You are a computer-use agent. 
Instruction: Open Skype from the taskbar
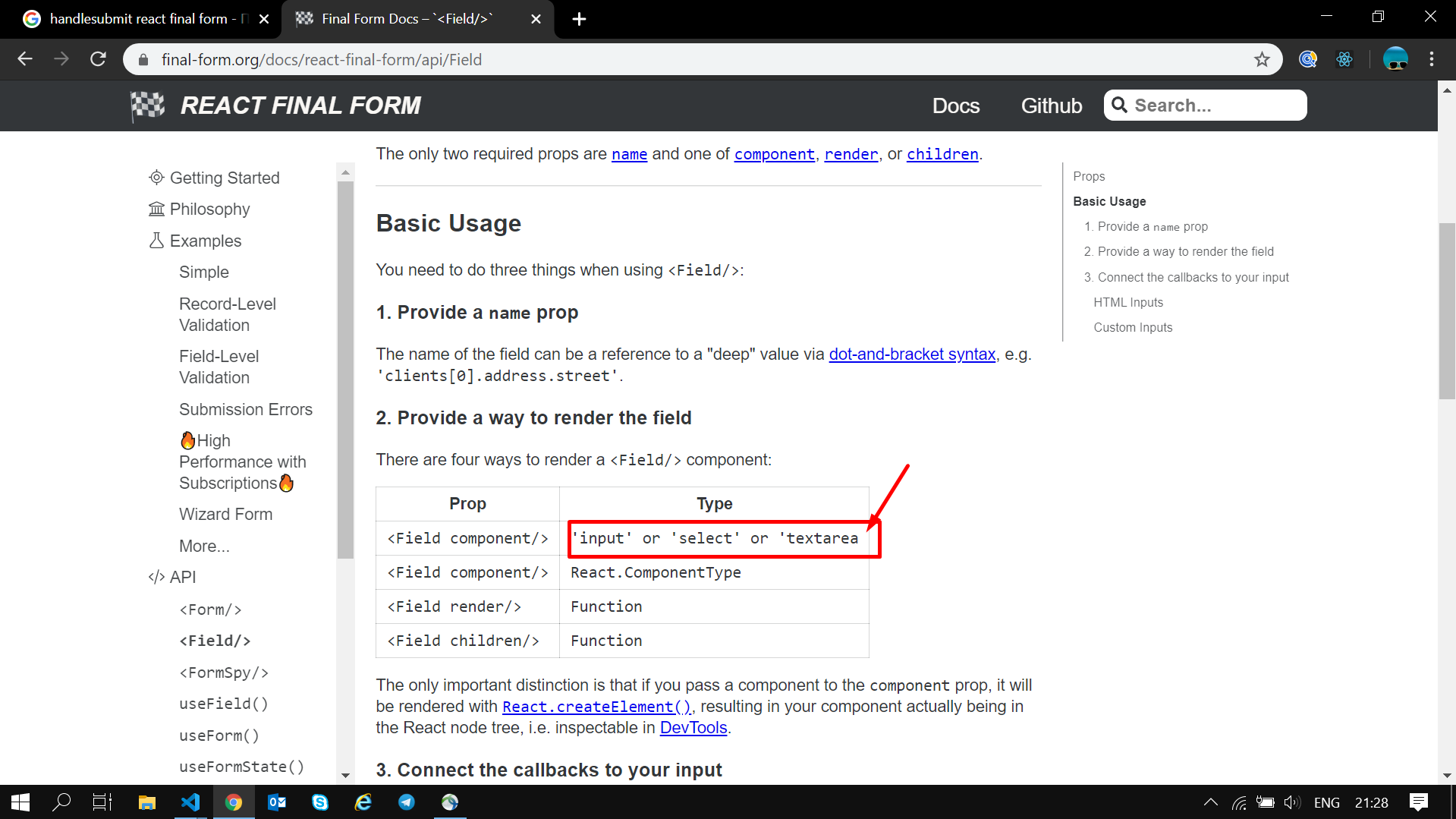coord(320,802)
